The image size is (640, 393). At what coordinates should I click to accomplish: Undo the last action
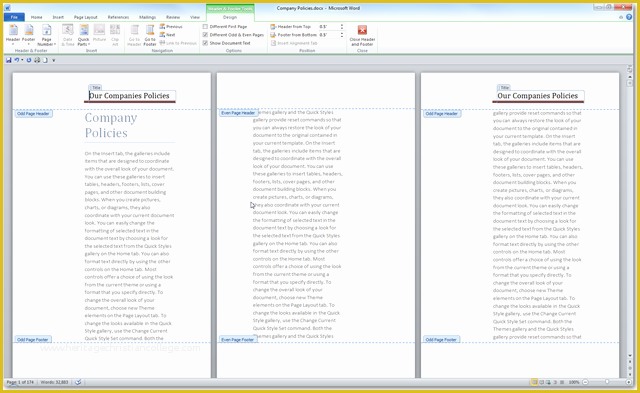pos(17,60)
